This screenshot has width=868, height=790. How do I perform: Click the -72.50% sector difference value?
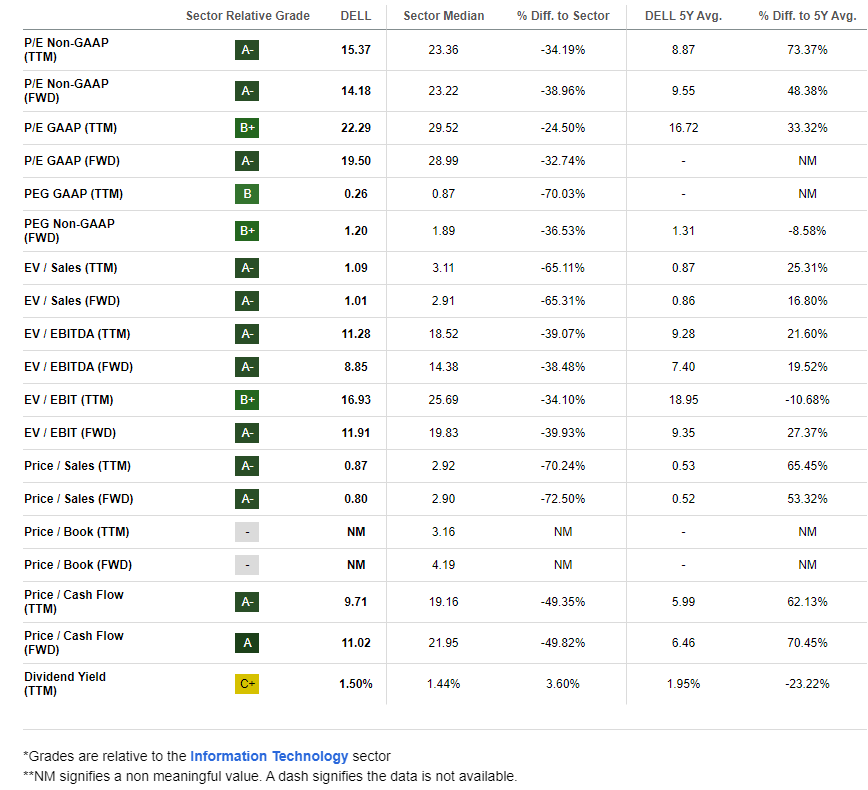(x=563, y=499)
